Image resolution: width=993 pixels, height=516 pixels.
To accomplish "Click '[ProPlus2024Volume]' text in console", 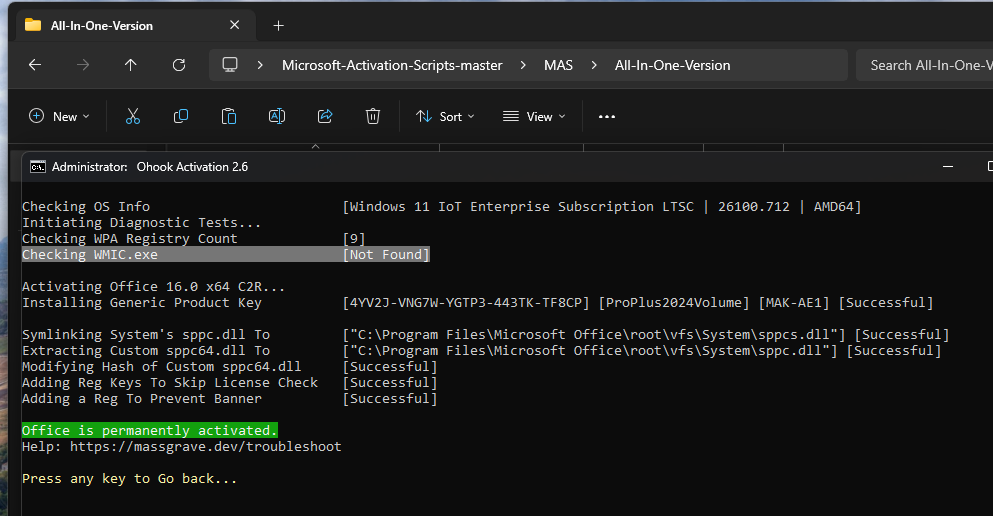I will (x=674, y=303).
